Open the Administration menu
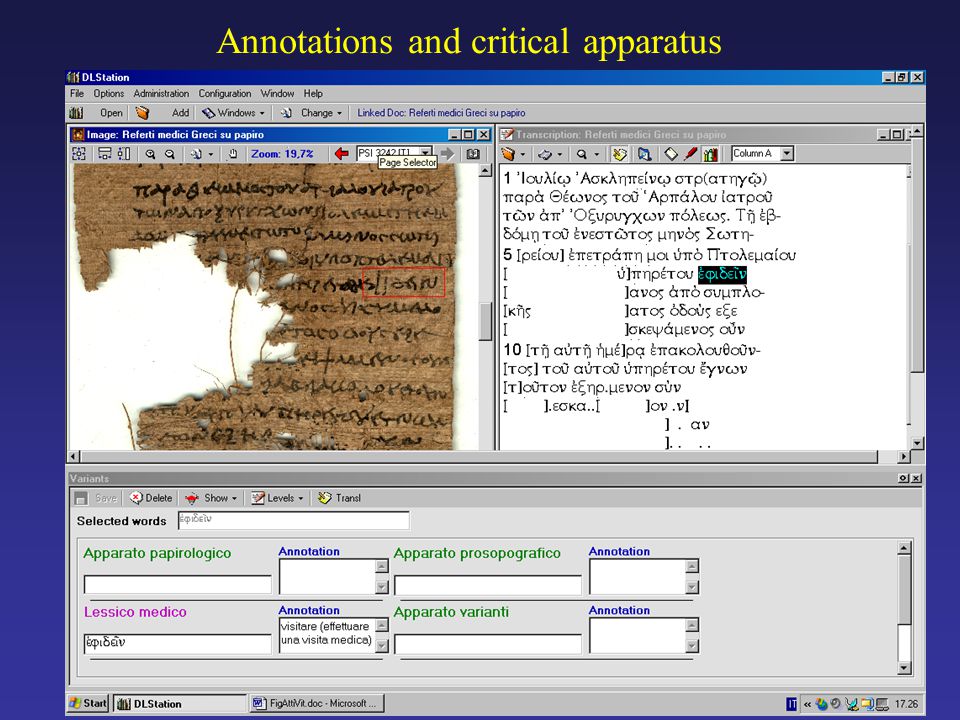This screenshot has width=960, height=720. (x=161, y=94)
